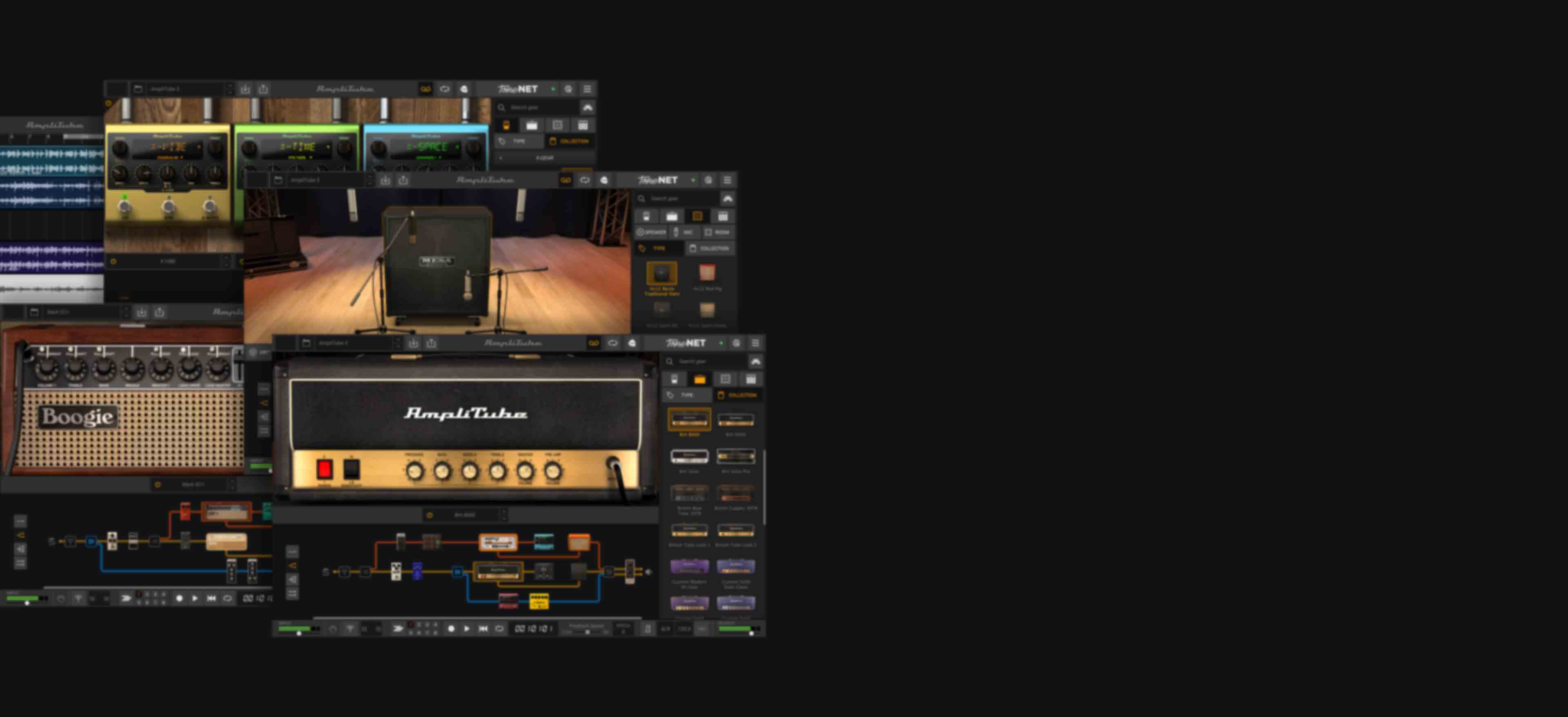Toggle orange looper button in front window header
Viewport: 1568px width, 717px height.
(593, 343)
